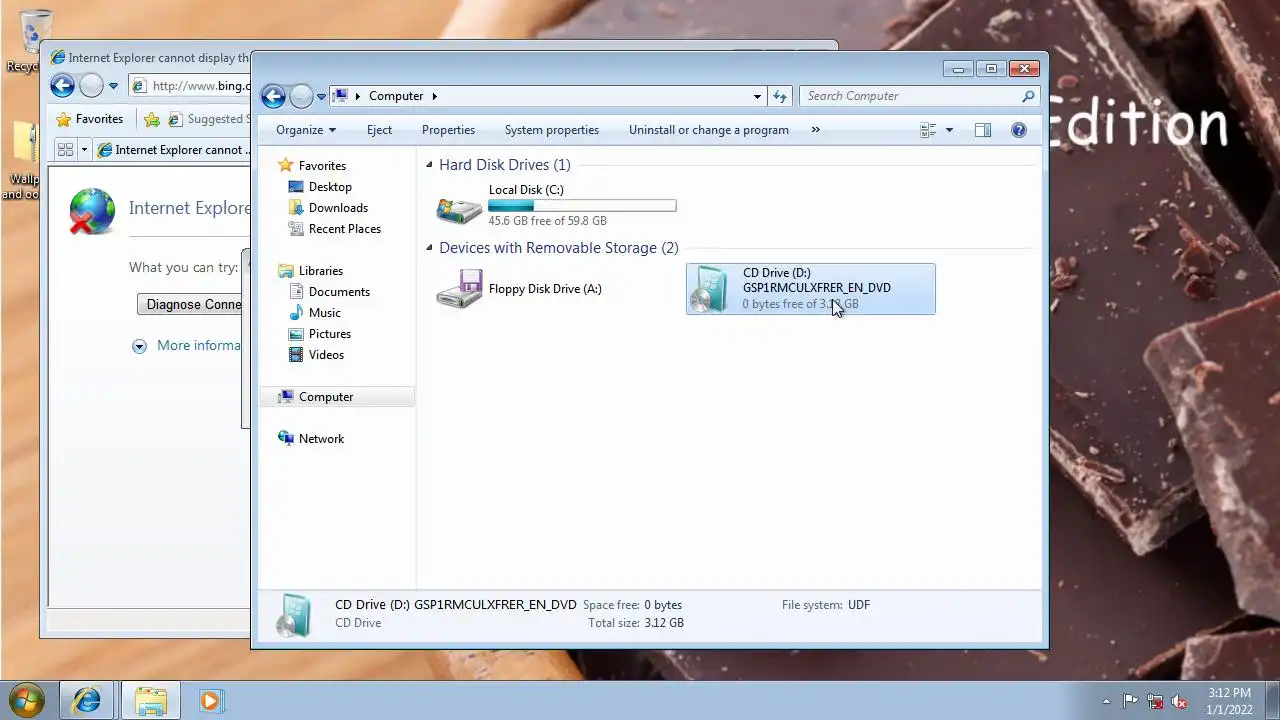The image size is (1280, 720).
Task: Toggle the preview pane
Action: pos(983,130)
